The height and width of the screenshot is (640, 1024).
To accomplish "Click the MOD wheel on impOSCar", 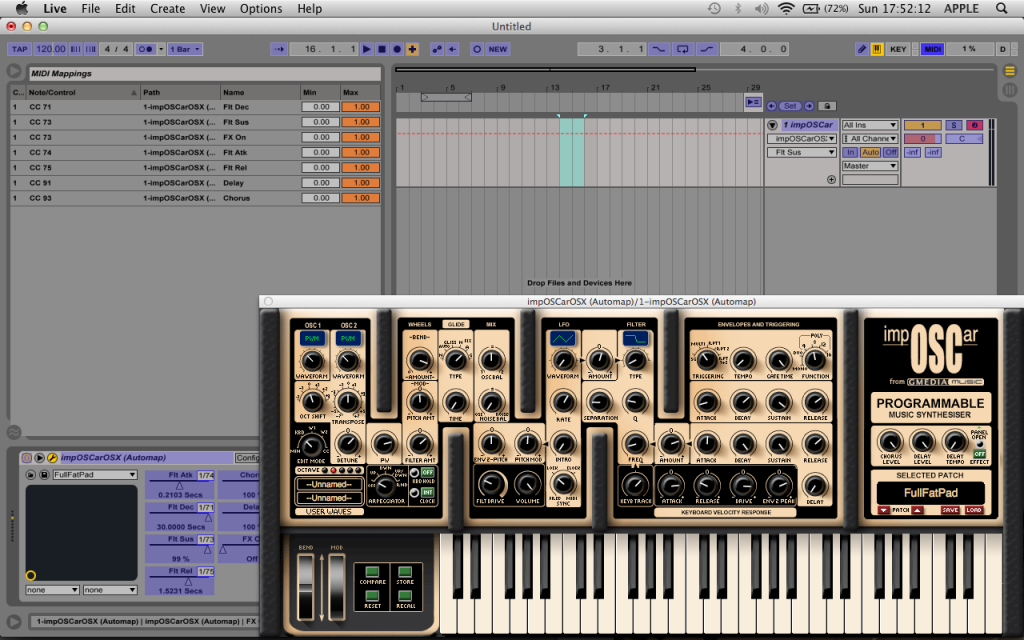I will [x=337, y=586].
